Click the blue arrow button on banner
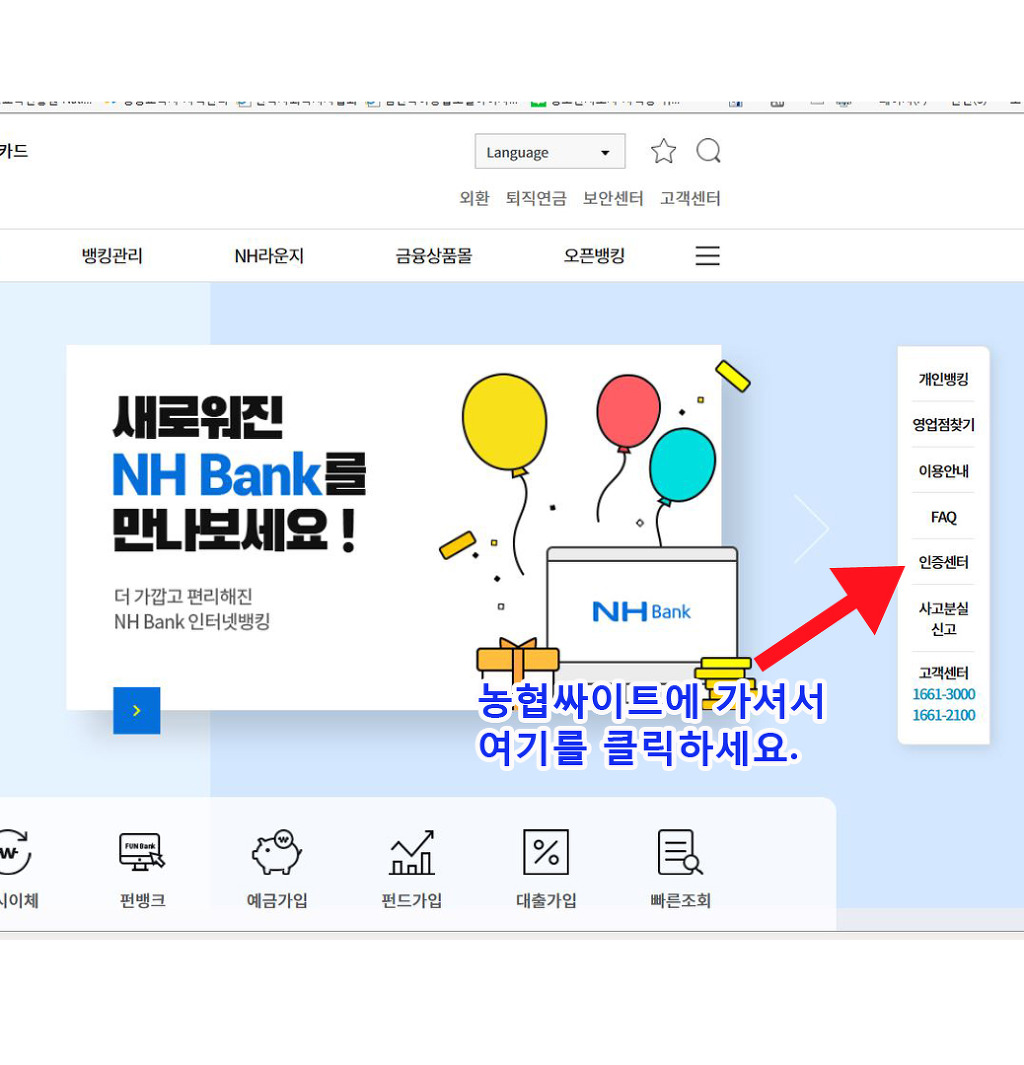1024x1065 pixels. pyautogui.click(x=136, y=710)
